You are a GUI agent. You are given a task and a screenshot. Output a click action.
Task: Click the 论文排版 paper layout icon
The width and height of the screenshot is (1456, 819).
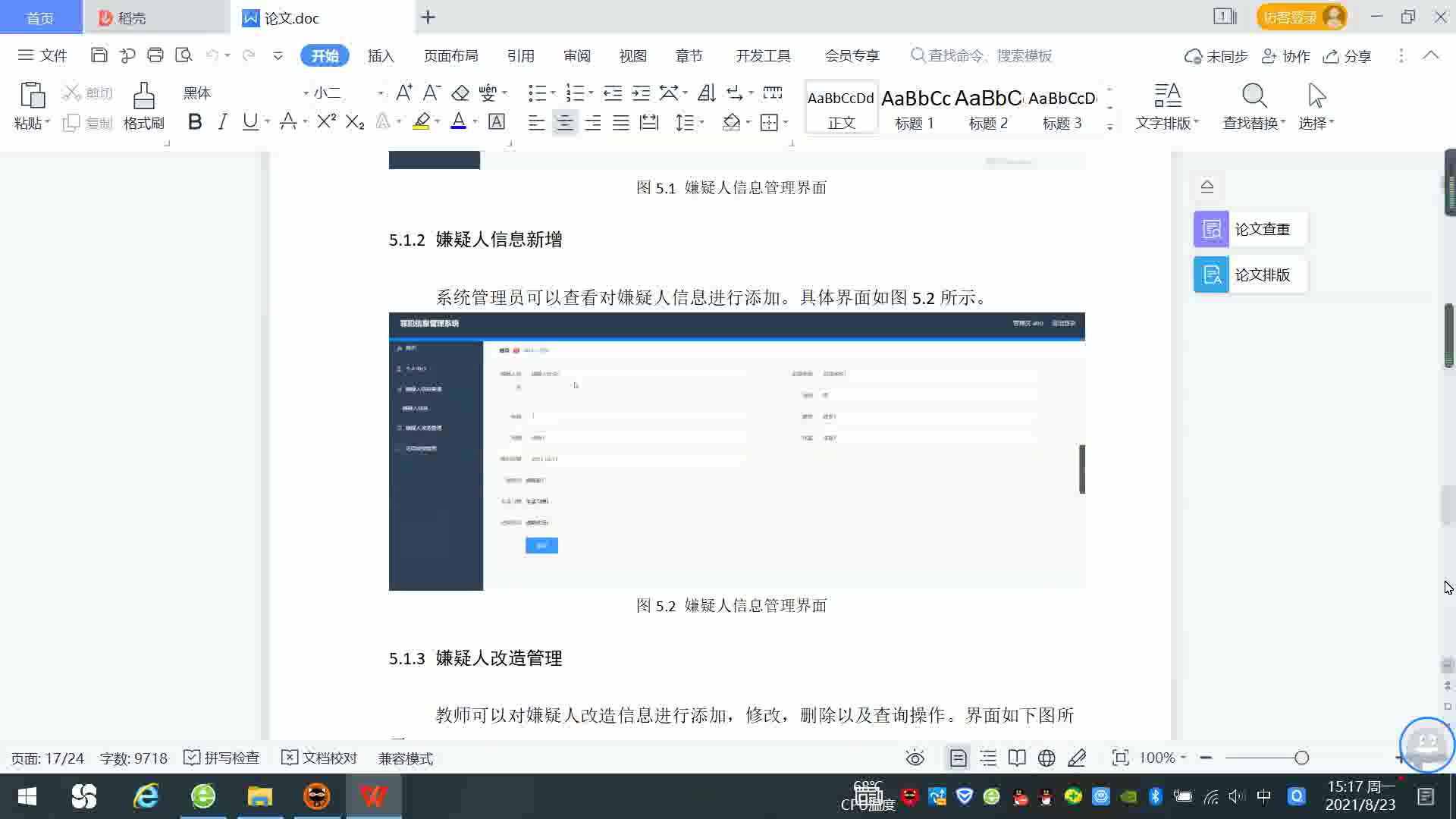coord(1211,275)
